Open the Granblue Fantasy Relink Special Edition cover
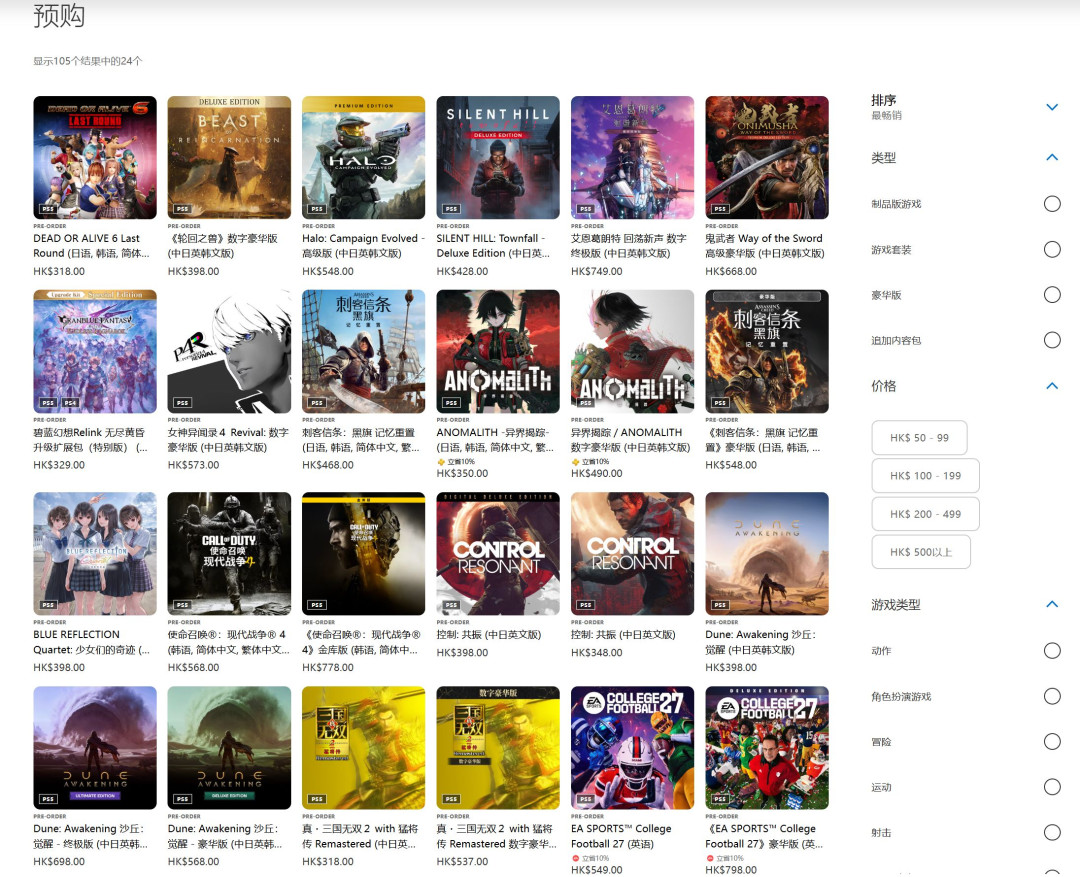The height and width of the screenshot is (877, 1080). (x=95, y=351)
